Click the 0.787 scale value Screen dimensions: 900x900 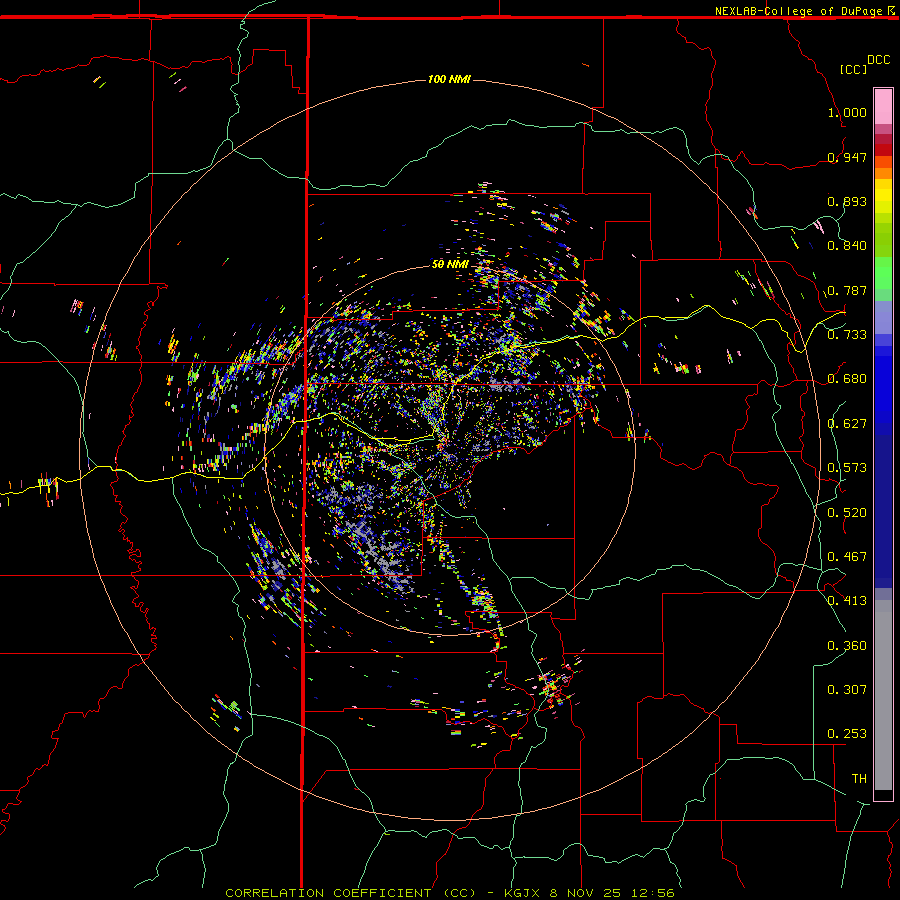847,290
